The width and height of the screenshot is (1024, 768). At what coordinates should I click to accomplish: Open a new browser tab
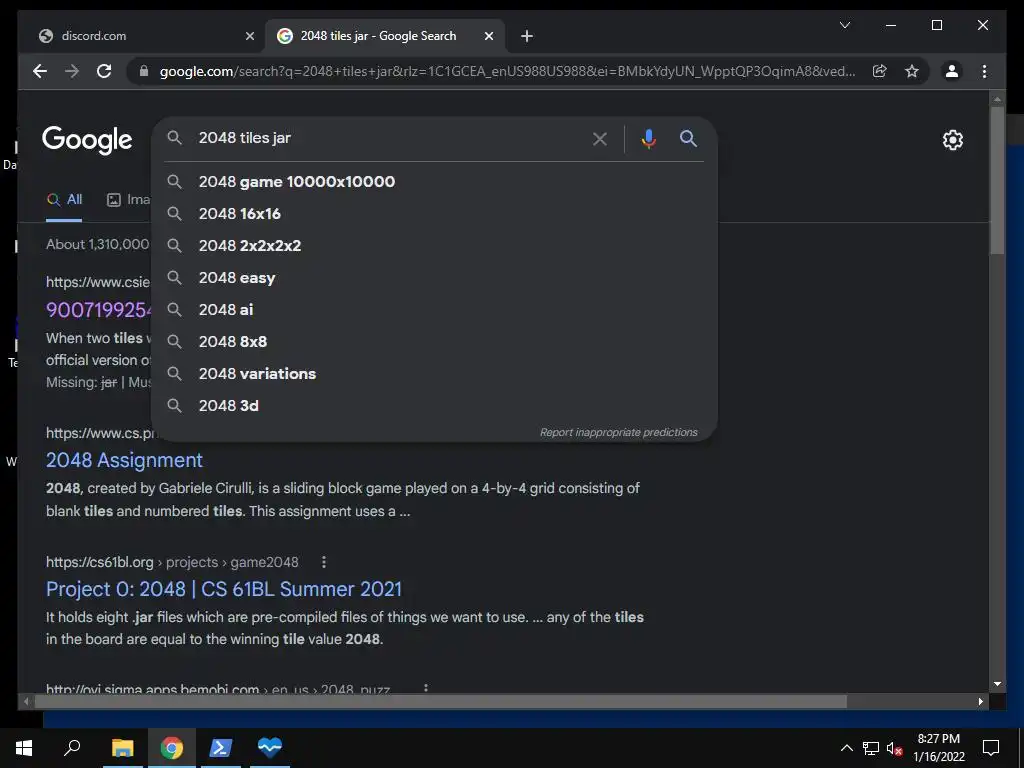527,36
